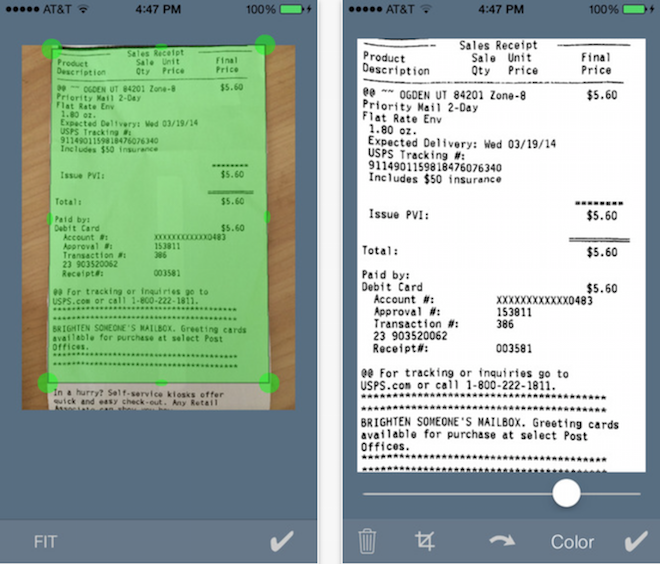Select the left edge midpoint crop handle

[x=50, y=218]
